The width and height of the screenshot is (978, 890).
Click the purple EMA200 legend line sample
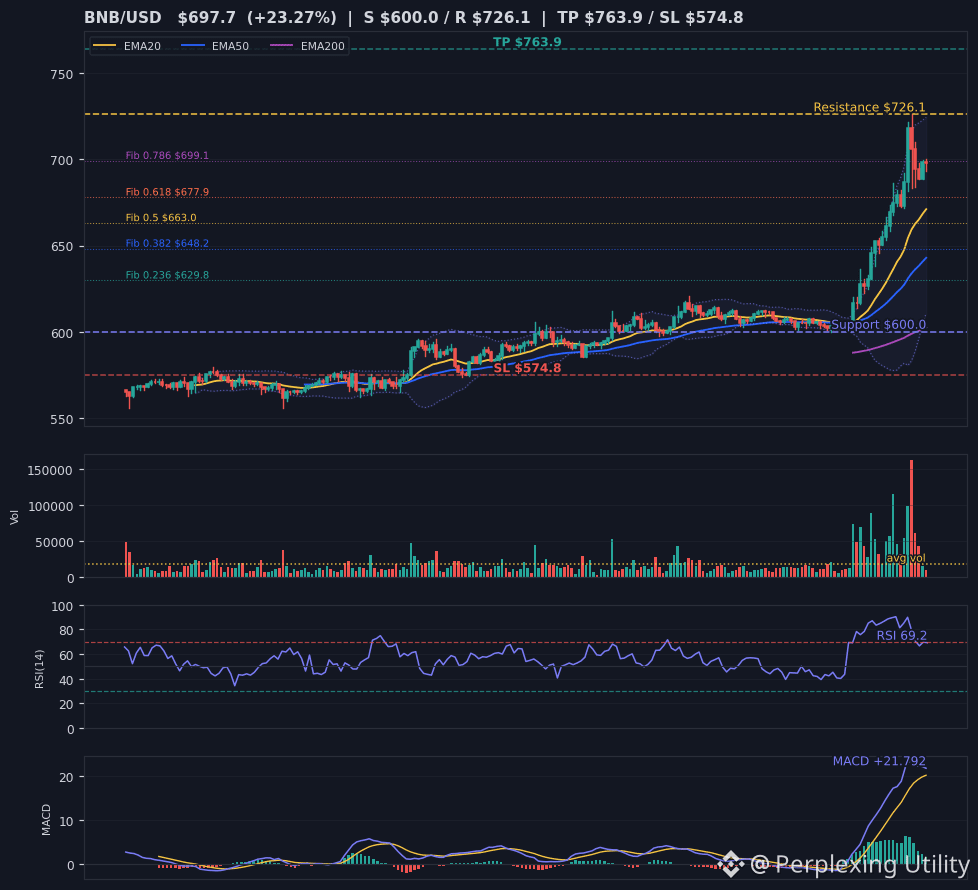coord(281,46)
